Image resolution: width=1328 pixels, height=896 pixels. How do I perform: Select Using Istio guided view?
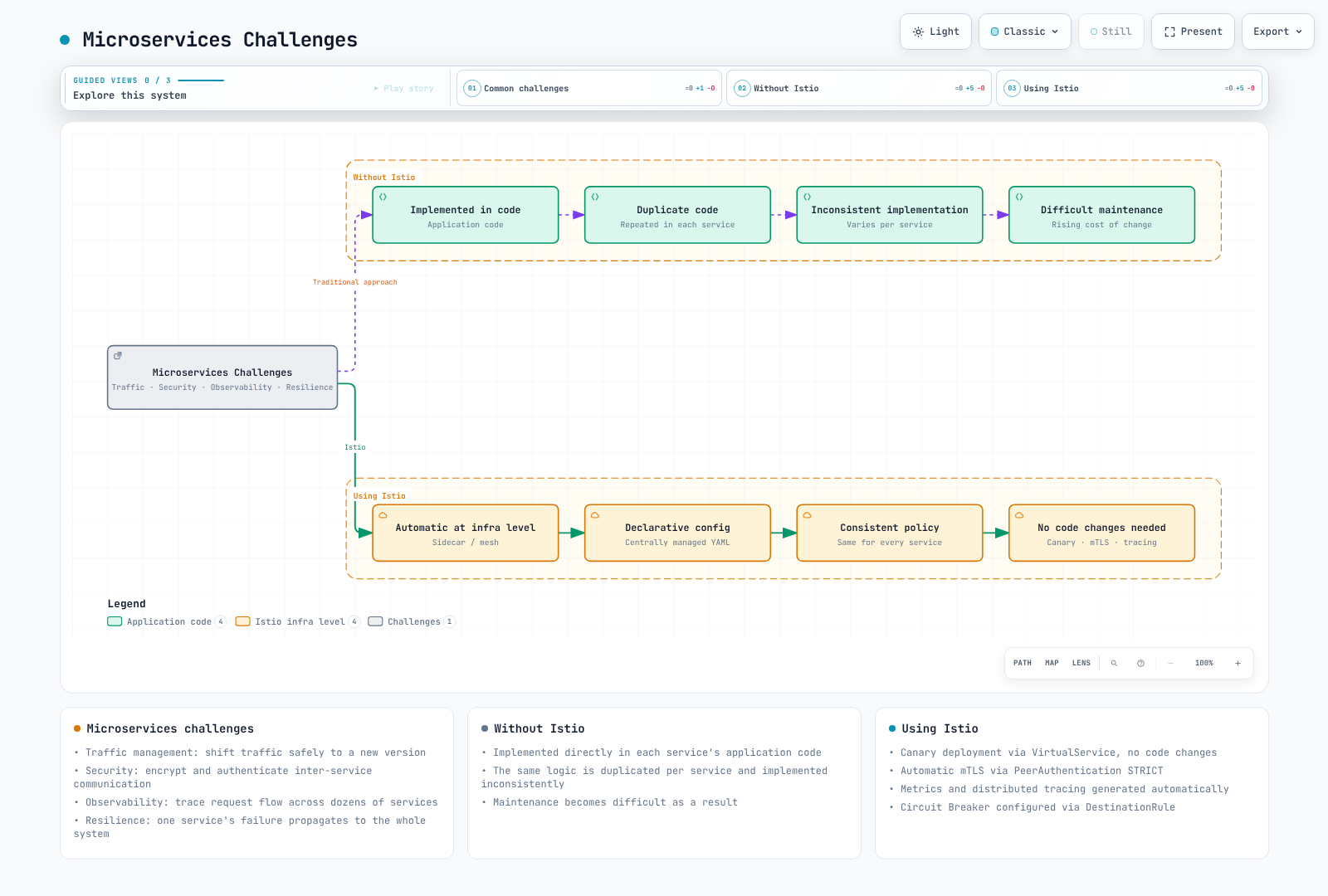pyautogui.click(x=1129, y=88)
